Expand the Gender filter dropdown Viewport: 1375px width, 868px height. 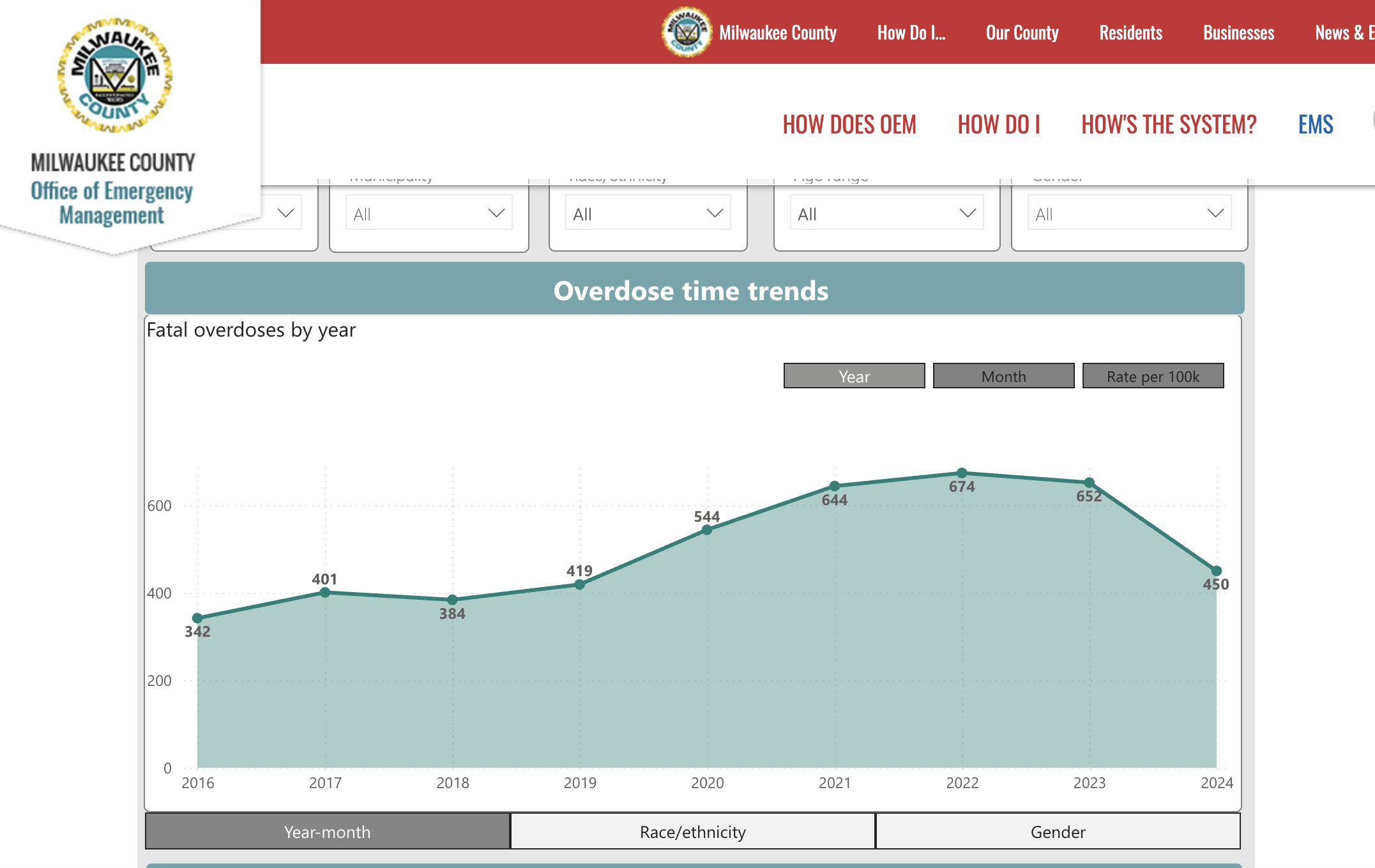(x=1129, y=212)
